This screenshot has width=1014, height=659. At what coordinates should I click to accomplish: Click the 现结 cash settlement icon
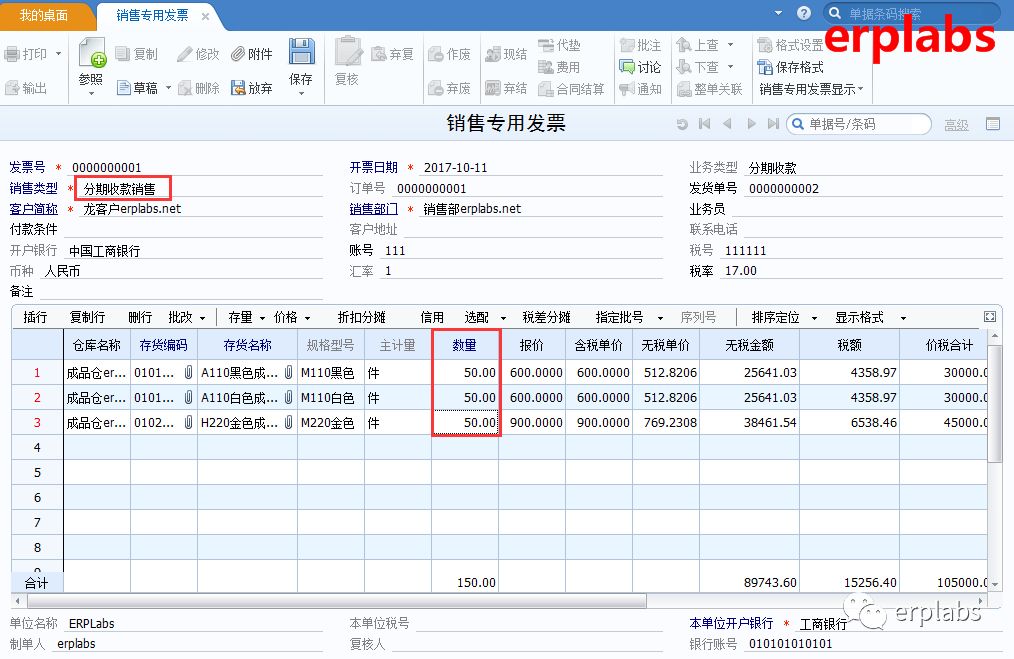point(493,54)
